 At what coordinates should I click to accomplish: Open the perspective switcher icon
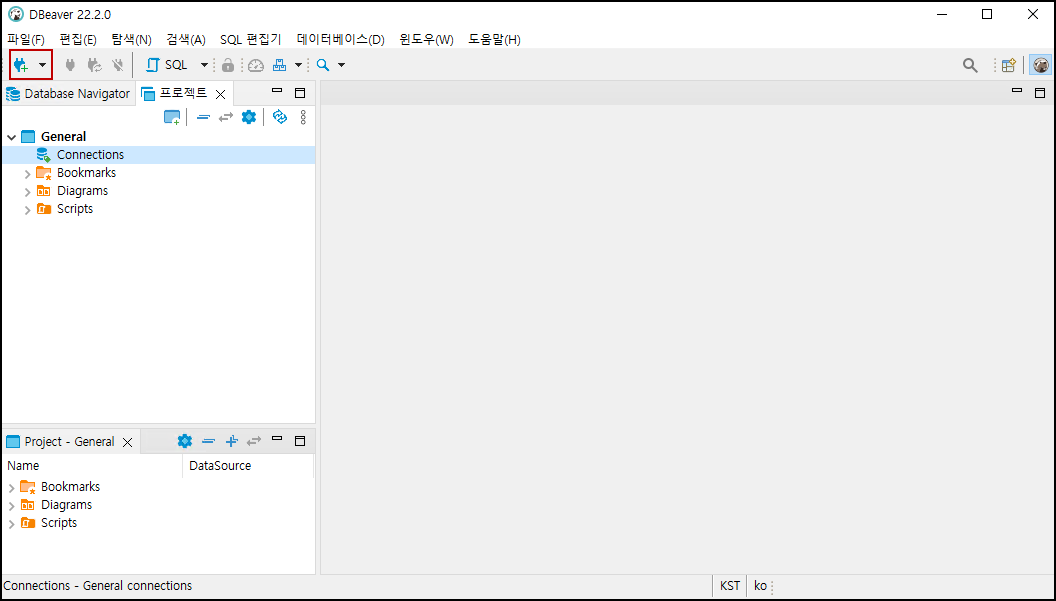(1008, 65)
